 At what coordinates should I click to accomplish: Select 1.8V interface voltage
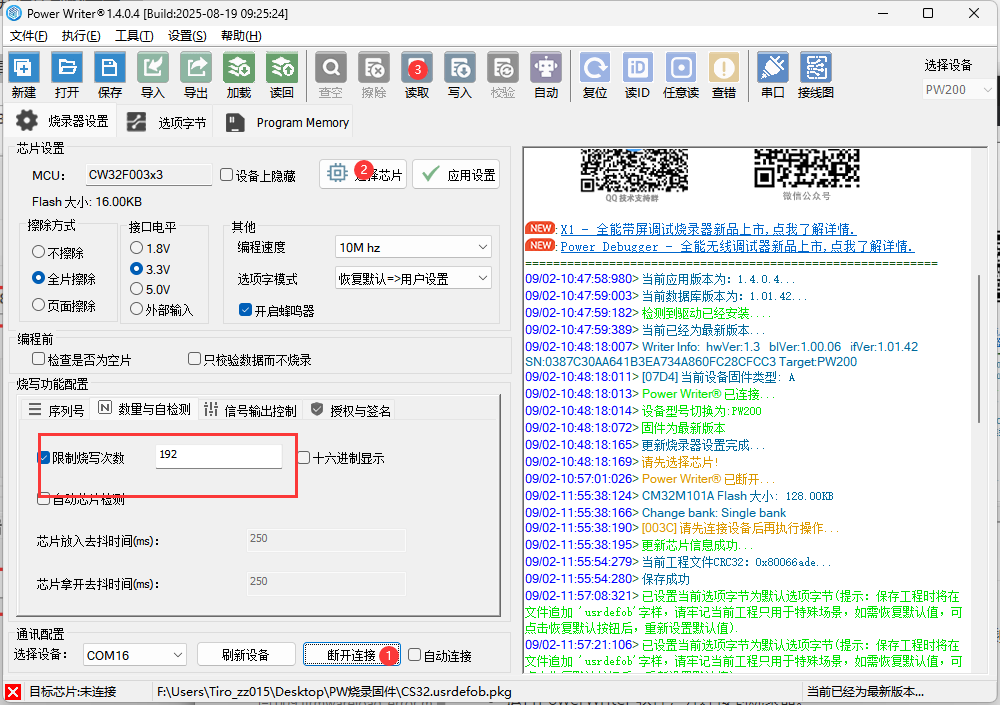(136, 248)
